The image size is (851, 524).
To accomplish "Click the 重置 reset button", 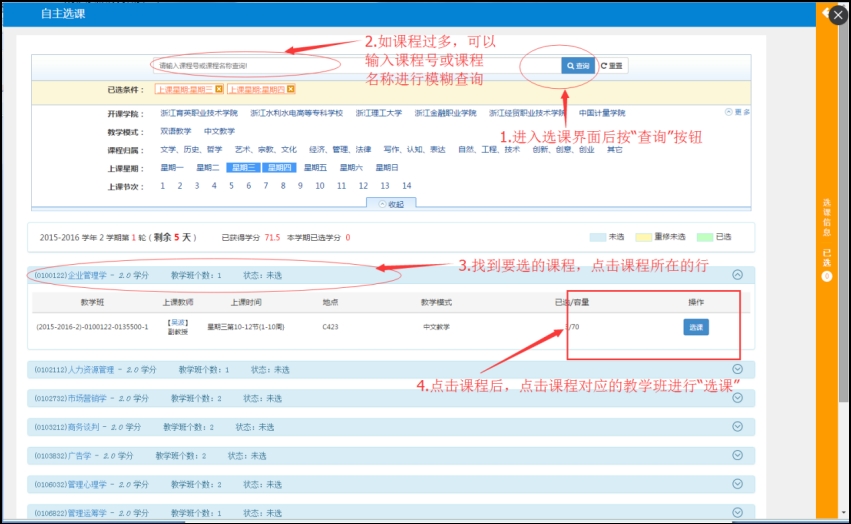I will click(612, 66).
